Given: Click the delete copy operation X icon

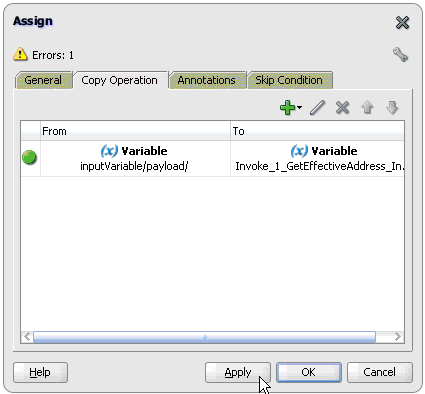Looking at the screenshot, I should [x=342, y=108].
